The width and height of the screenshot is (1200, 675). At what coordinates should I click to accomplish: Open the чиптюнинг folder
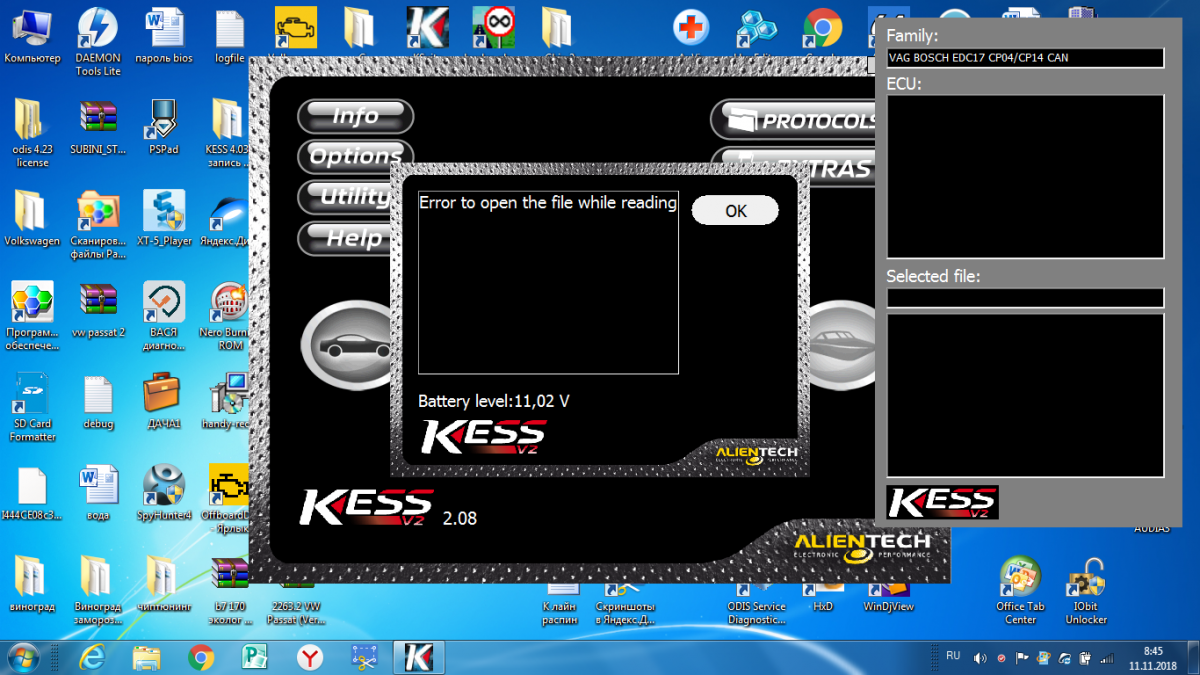tap(163, 583)
